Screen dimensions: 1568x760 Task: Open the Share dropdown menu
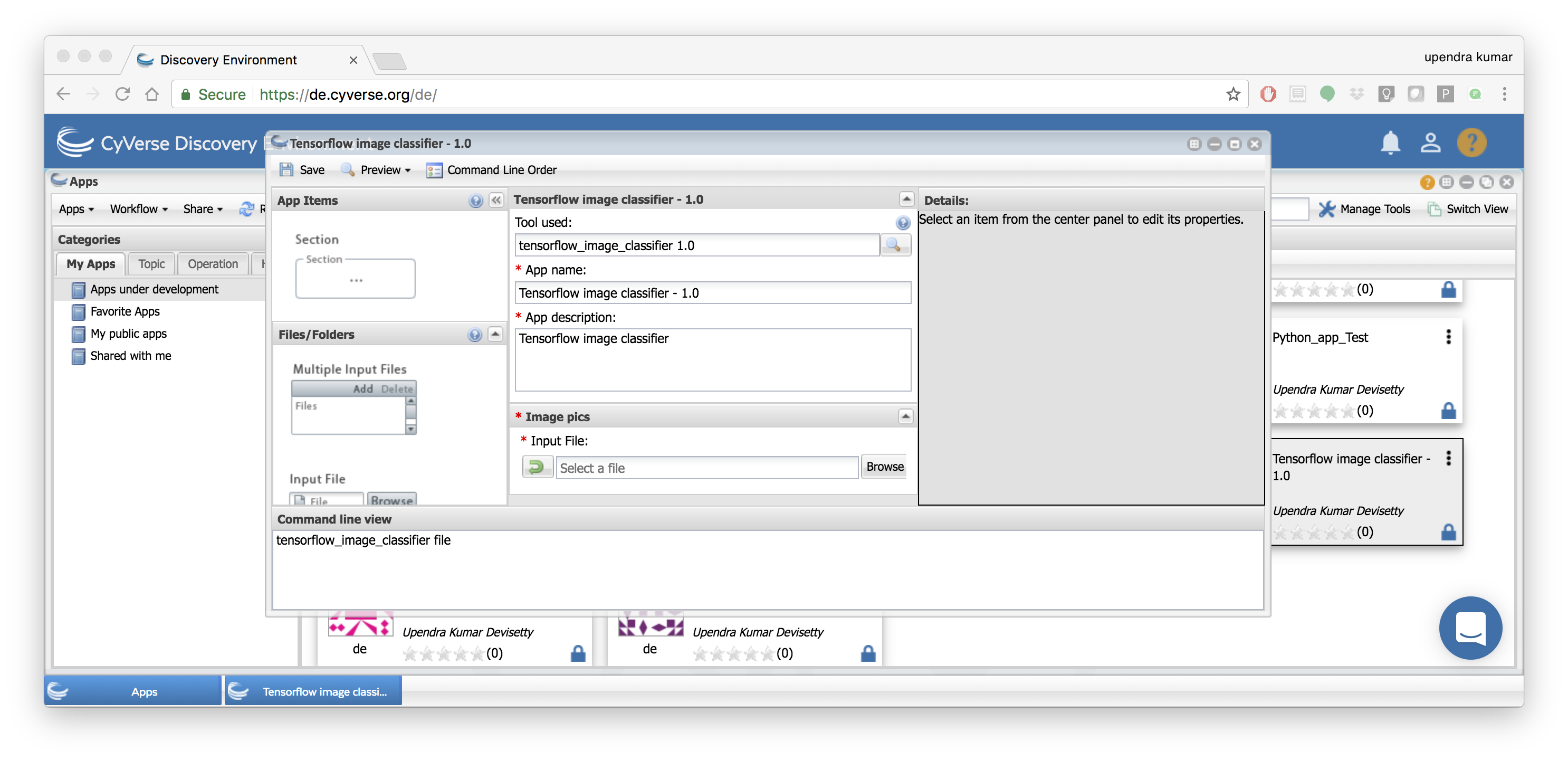point(203,209)
